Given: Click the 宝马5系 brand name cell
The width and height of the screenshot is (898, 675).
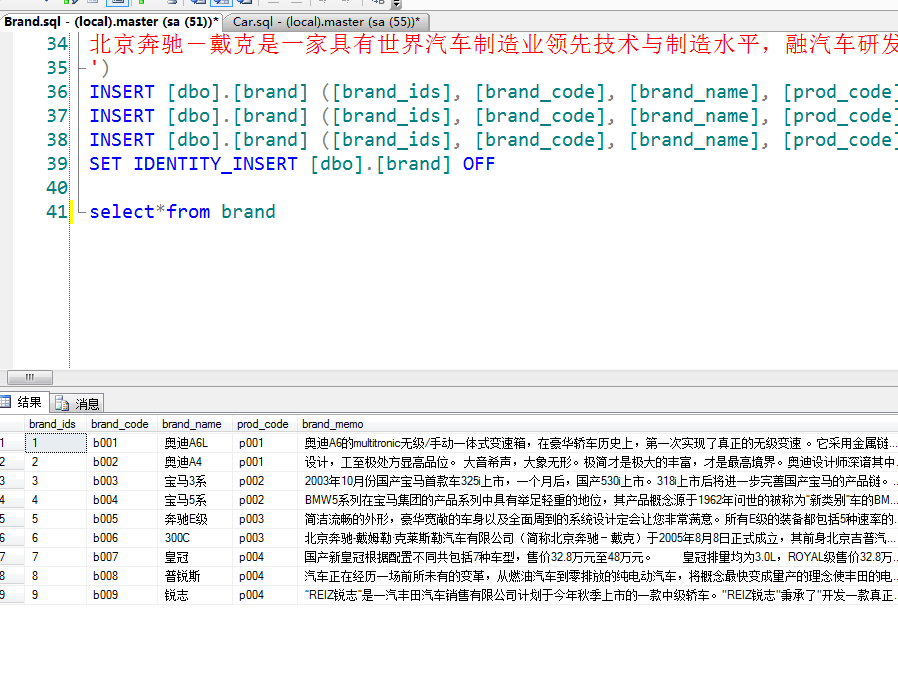Looking at the screenshot, I should [195, 500].
